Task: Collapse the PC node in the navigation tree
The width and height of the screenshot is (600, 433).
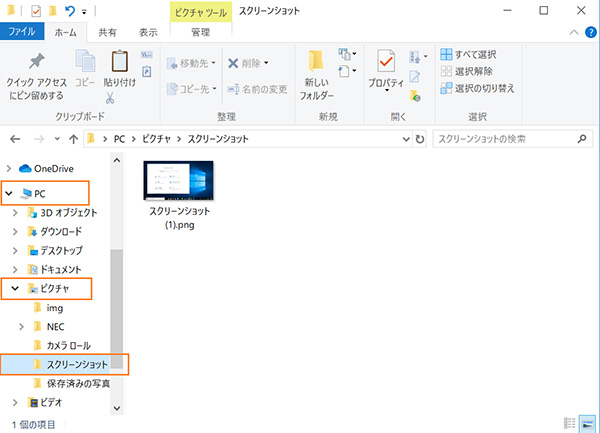Action: [10, 193]
